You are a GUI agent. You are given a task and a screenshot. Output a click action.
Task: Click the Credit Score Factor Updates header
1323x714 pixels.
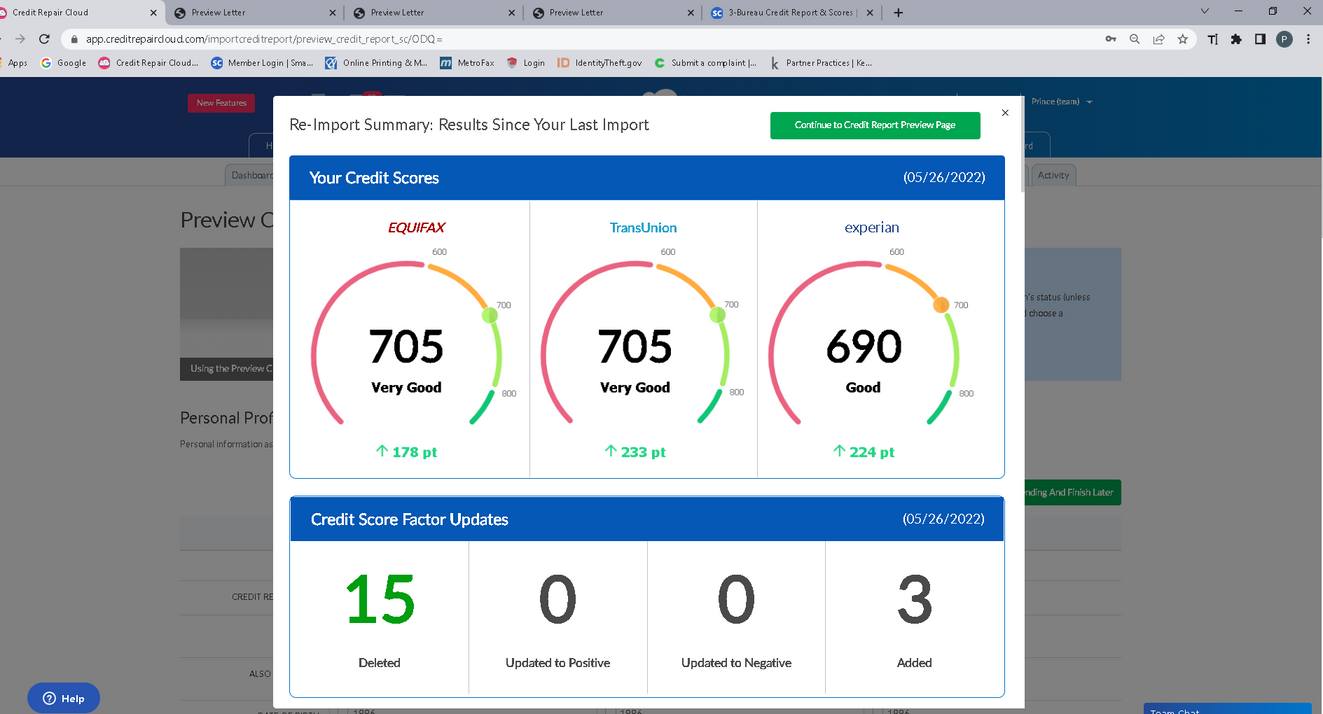coord(409,519)
